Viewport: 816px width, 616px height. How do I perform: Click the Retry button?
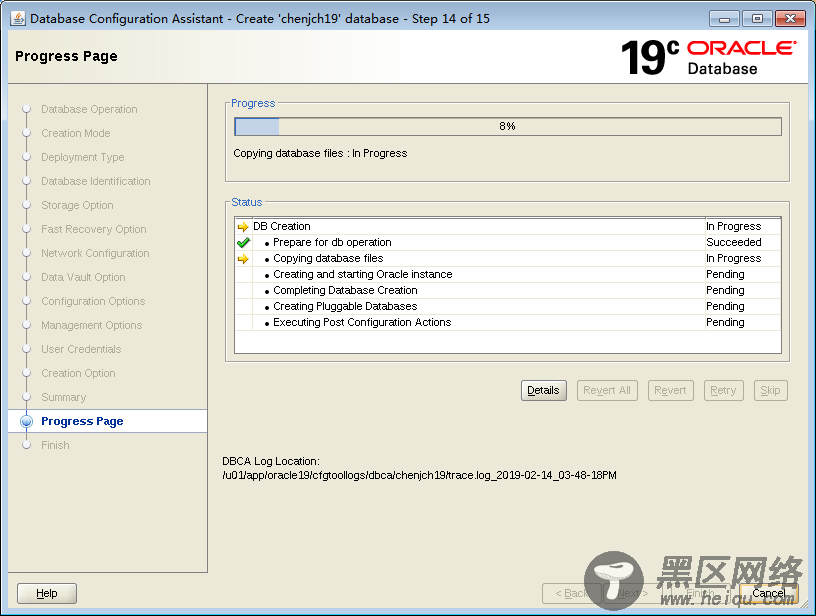pyautogui.click(x=723, y=390)
